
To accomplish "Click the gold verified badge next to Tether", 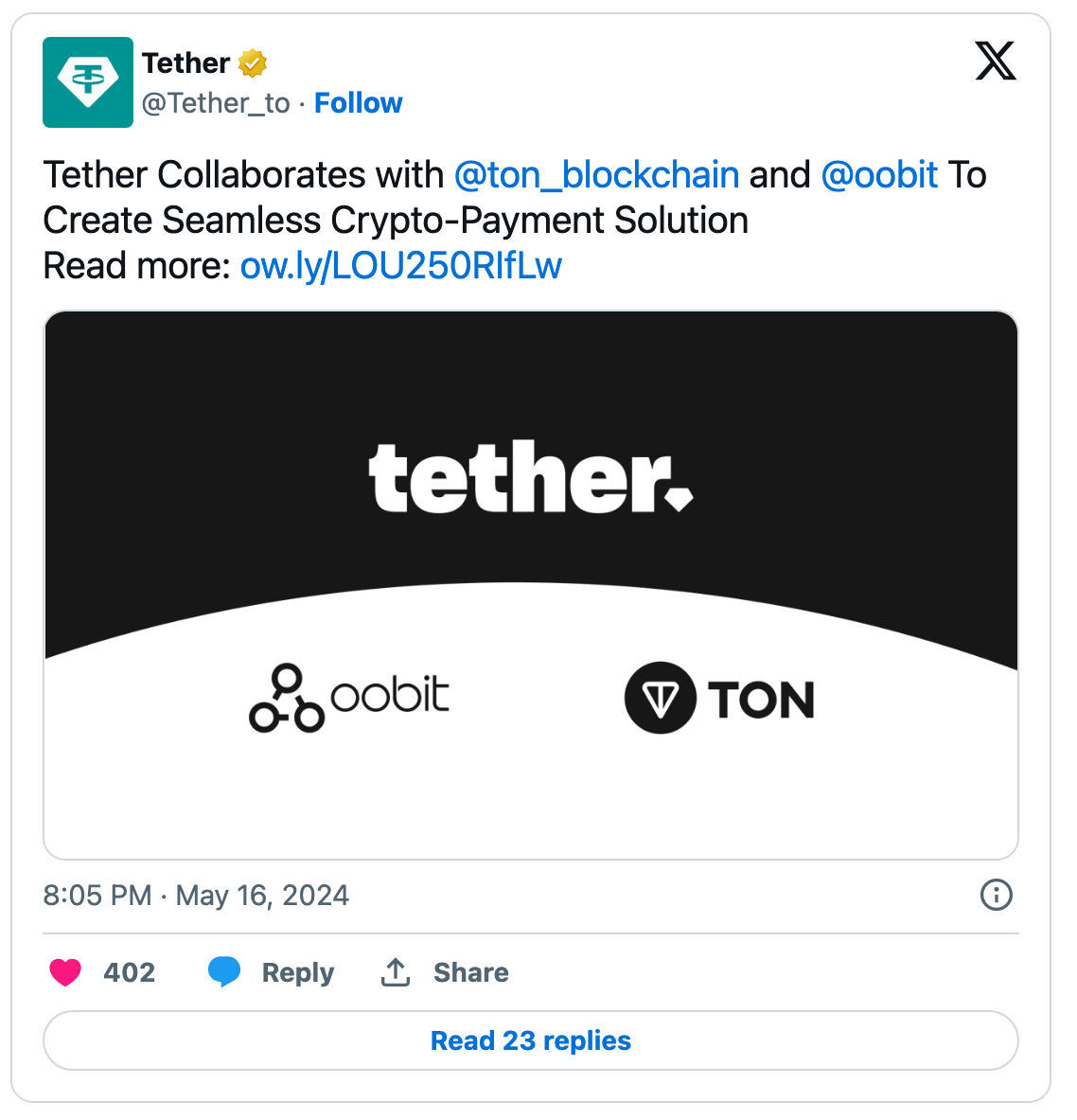I will [250, 62].
